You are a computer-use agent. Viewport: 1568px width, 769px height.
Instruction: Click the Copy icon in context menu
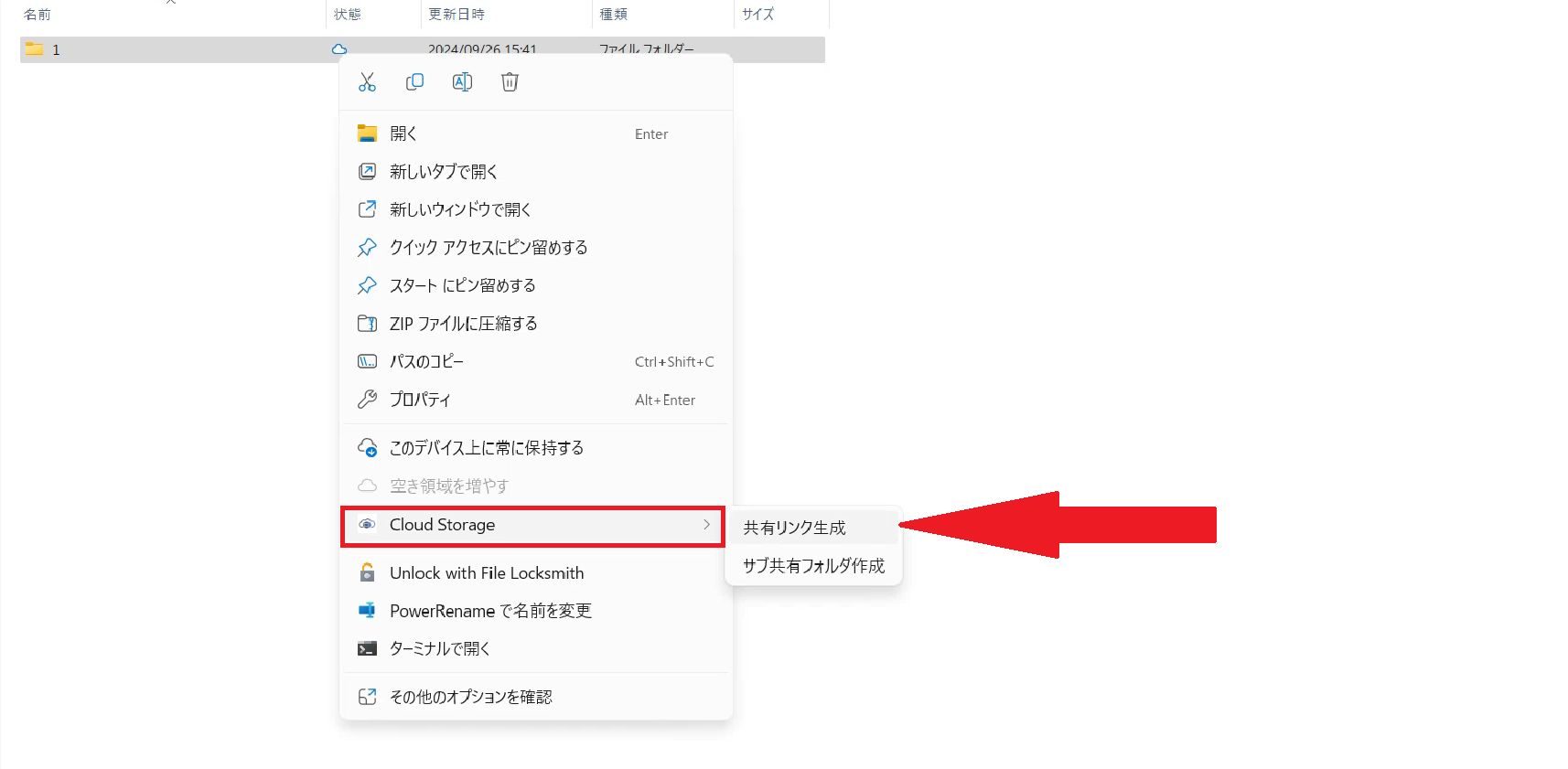pyautogui.click(x=414, y=82)
